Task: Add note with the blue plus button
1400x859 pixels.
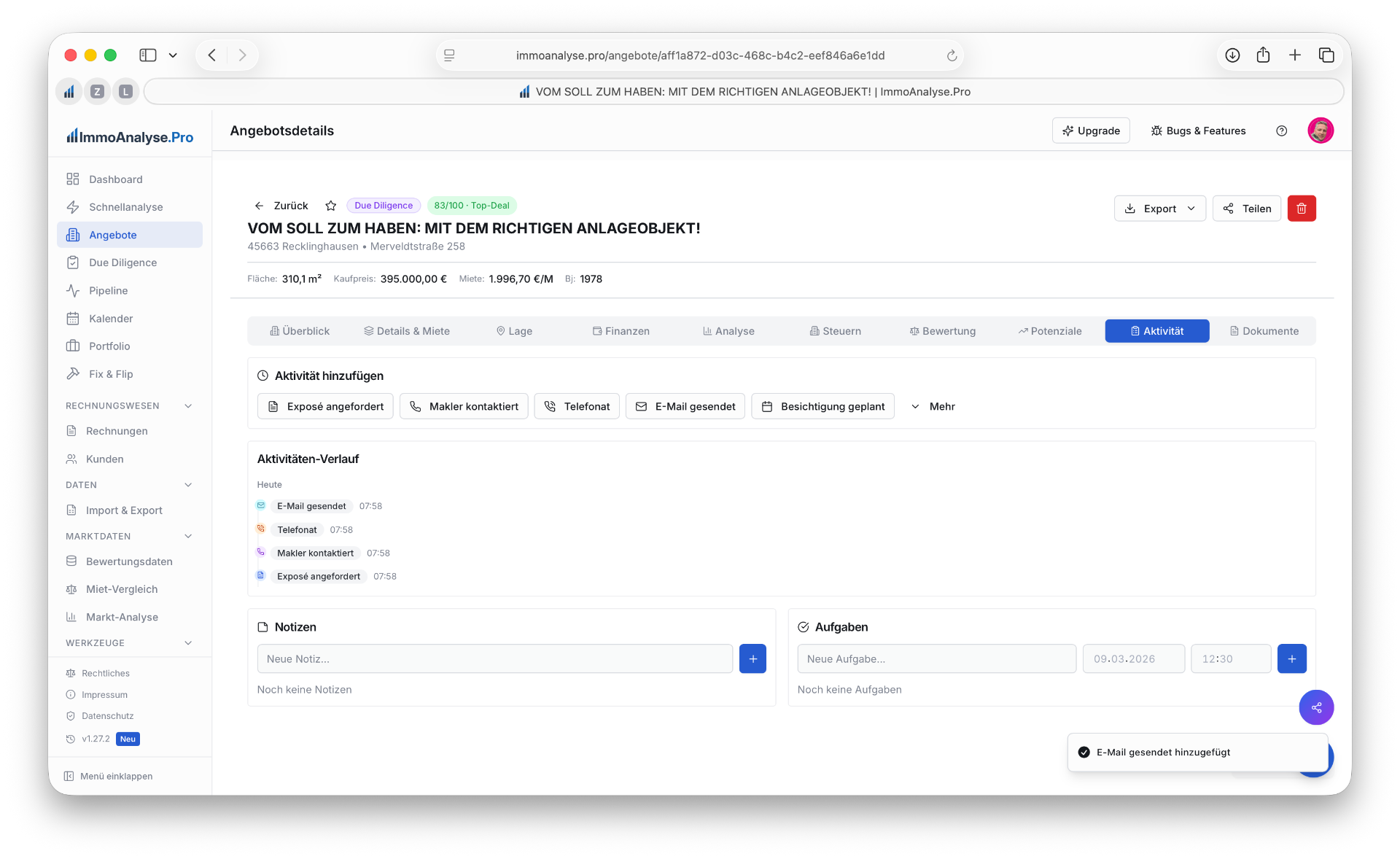Action: [752, 658]
